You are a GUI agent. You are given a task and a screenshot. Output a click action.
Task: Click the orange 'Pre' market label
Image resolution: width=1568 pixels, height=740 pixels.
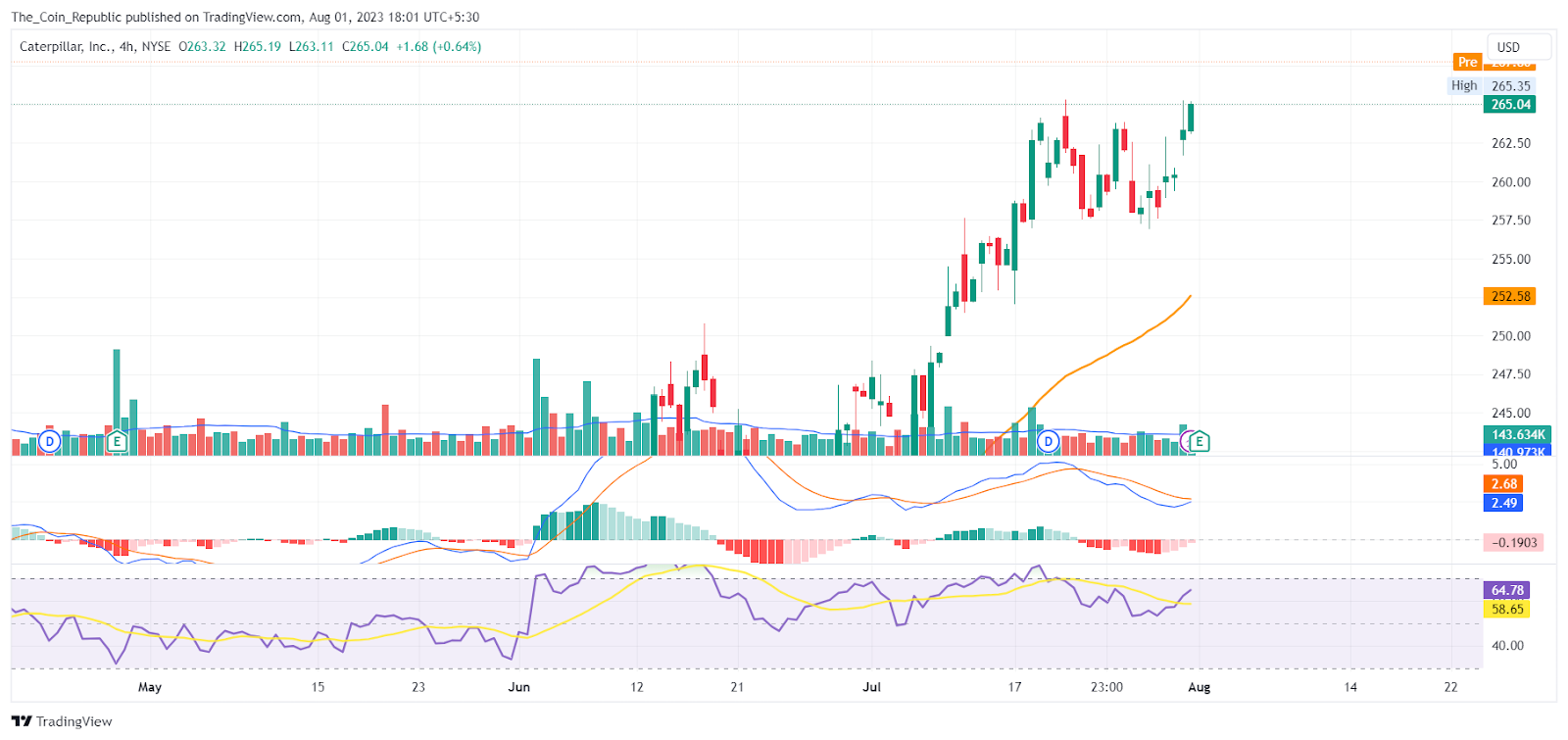pyautogui.click(x=1467, y=62)
